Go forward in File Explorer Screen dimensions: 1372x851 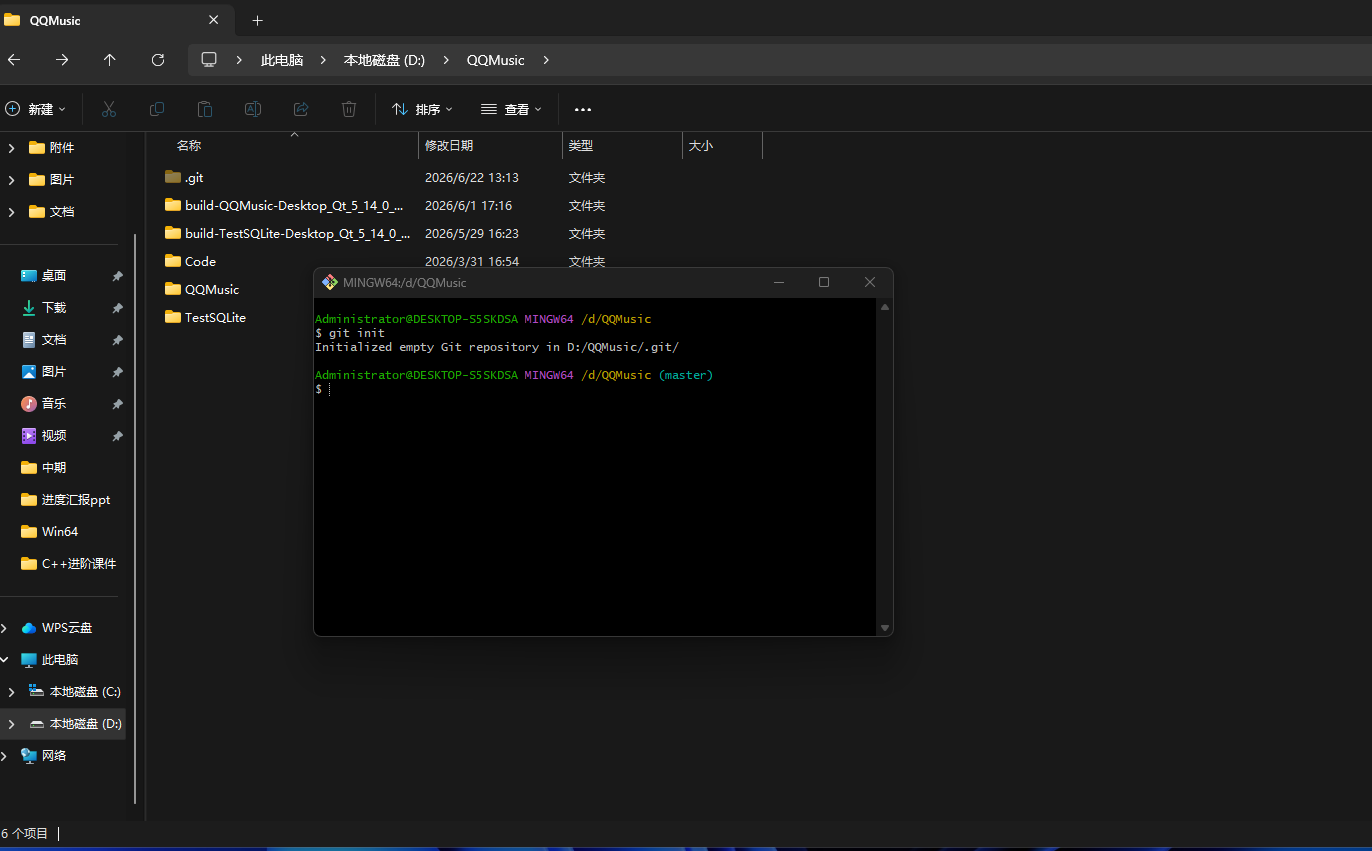point(62,60)
